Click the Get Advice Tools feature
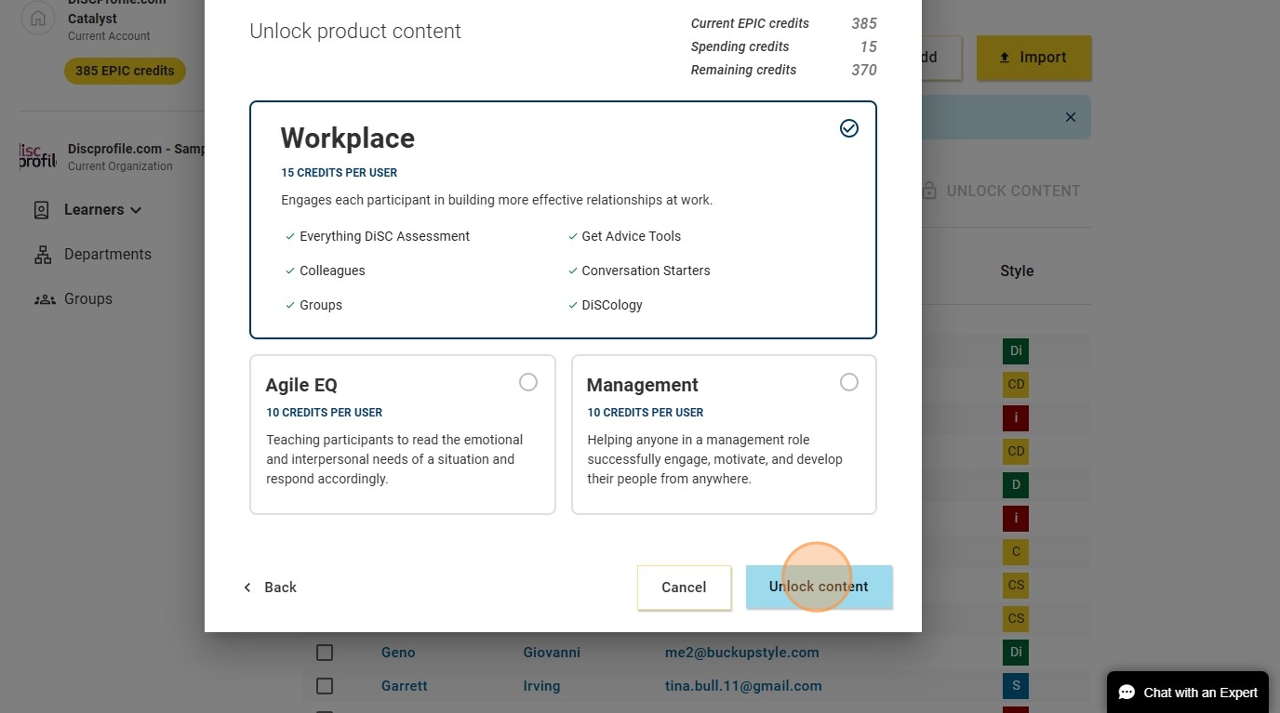The height and width of the screenshot is (713, 1280). pyautogui.click(x=631, y=237)
